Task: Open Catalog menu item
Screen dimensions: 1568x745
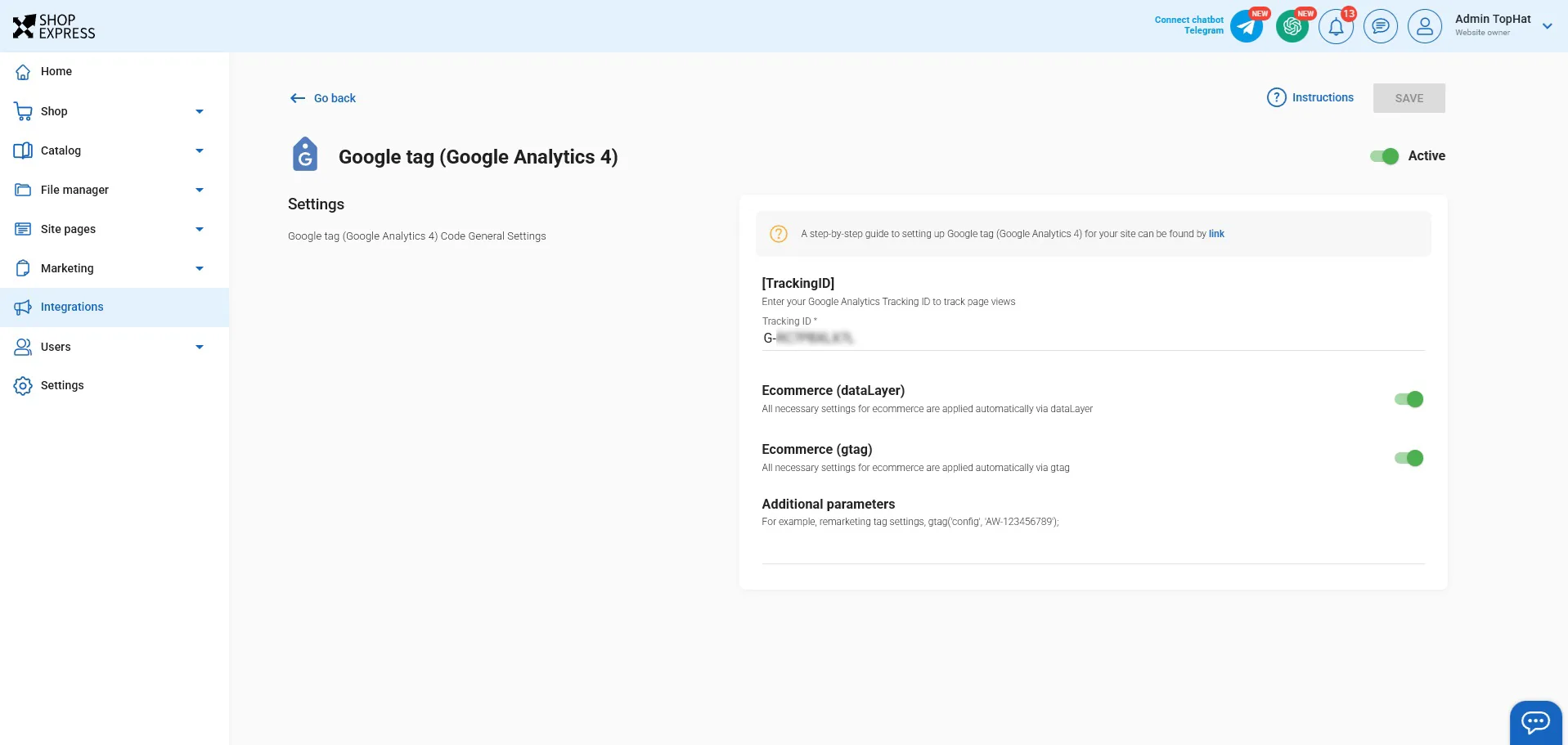Action: pyautogui.click(x=115, y=150)
